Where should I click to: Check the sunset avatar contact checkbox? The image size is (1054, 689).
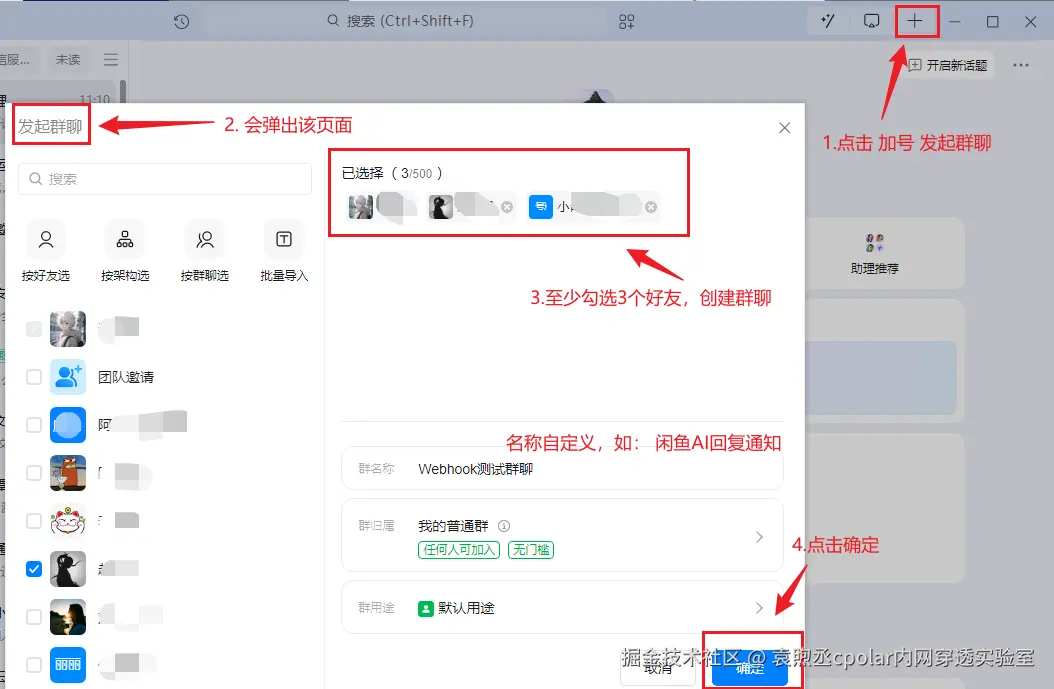point(34,617)
